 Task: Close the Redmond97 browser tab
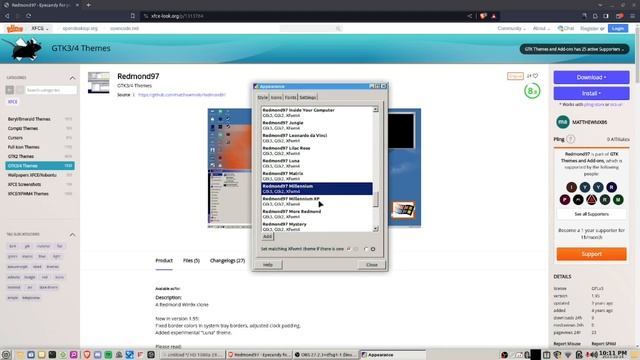(x=77, y=5)
